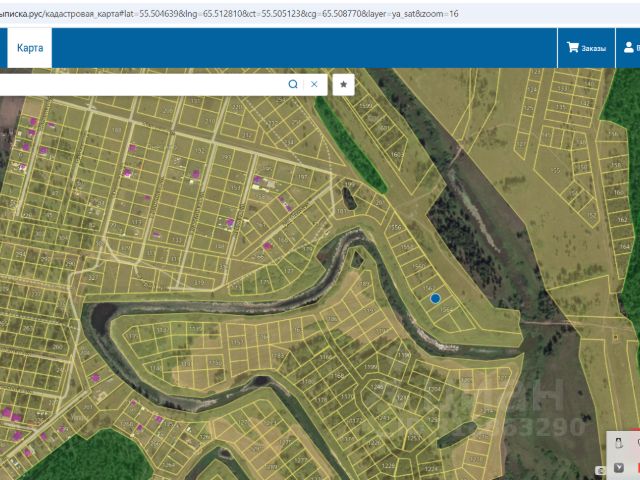640x480 pixels.
Task: Select the blue dot map marker
Action: pos(435,298)
